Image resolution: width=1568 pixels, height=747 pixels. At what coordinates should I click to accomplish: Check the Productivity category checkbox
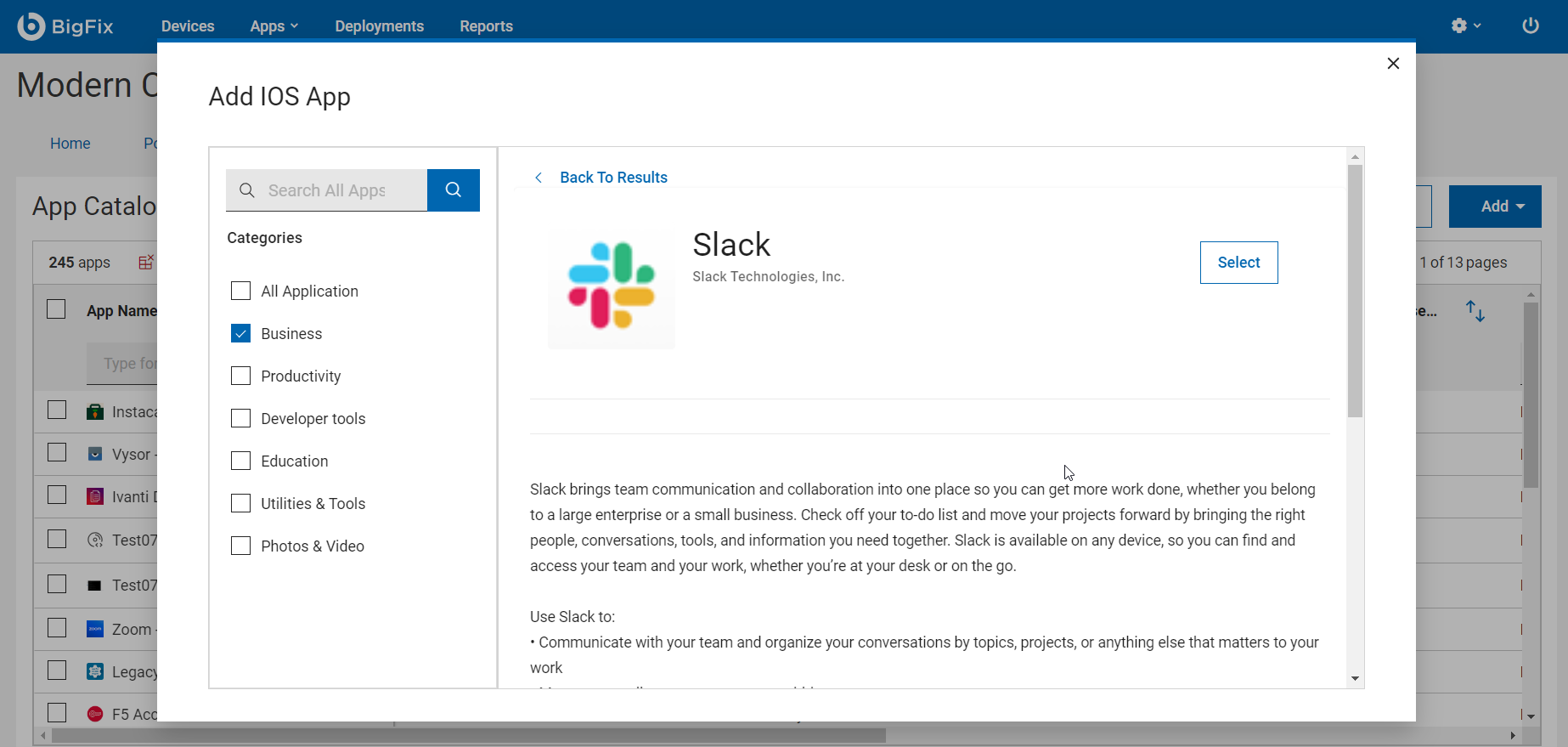coord(241,376)
